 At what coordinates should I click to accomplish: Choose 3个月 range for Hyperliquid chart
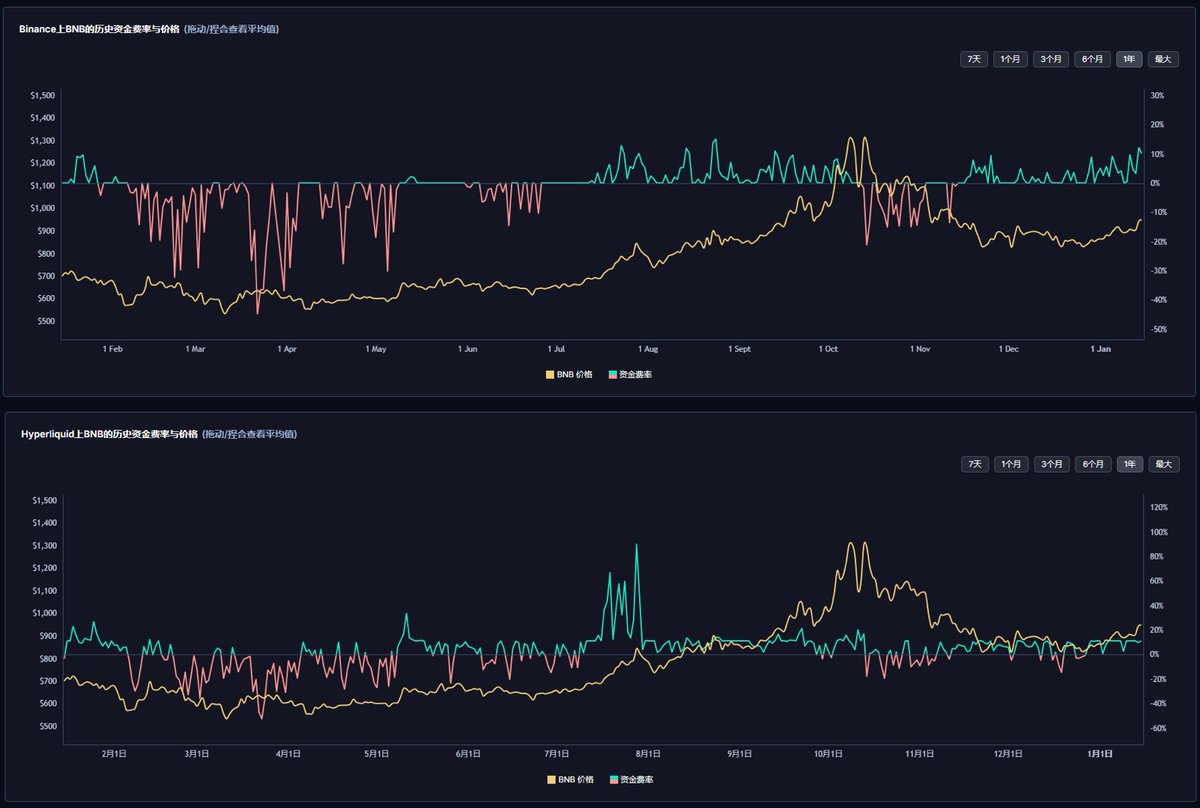coord(1052,464)
